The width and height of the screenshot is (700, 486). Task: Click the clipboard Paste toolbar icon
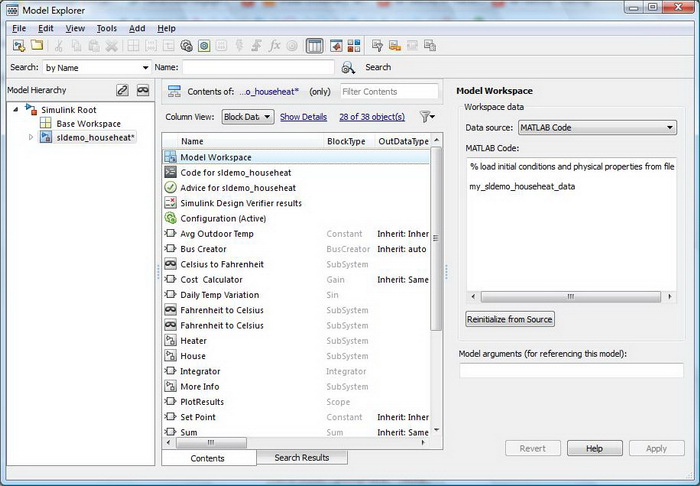coord(94,46)
